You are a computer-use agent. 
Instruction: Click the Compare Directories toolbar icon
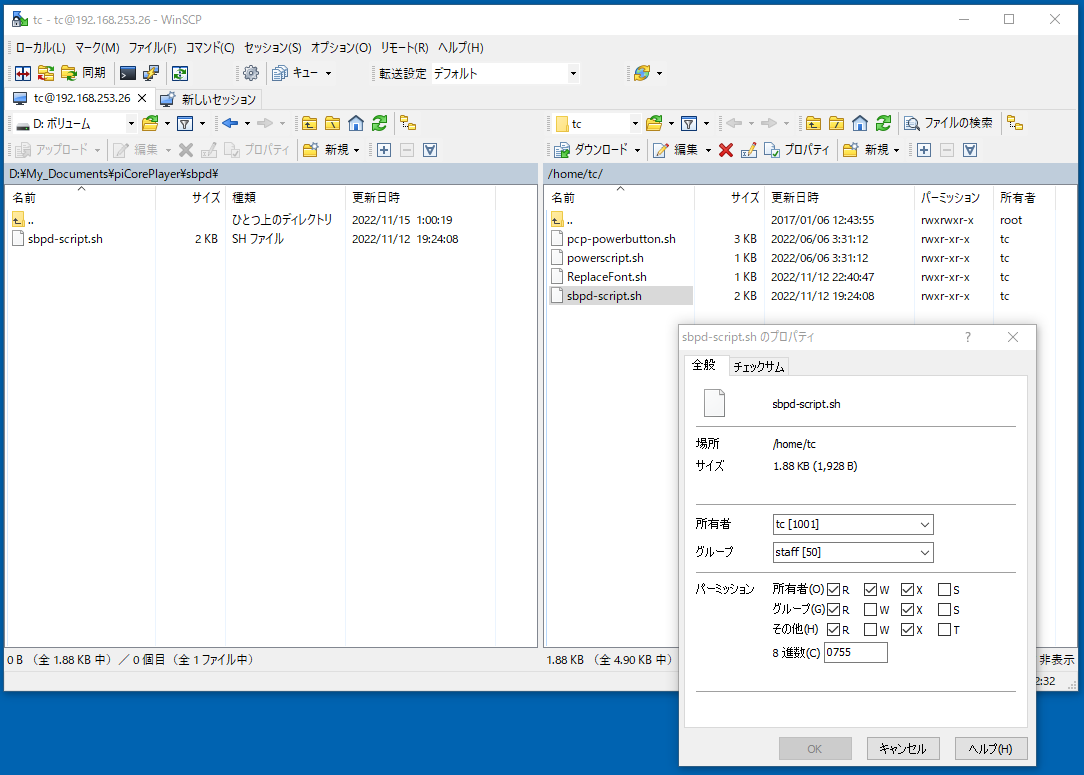coord(46,73)
